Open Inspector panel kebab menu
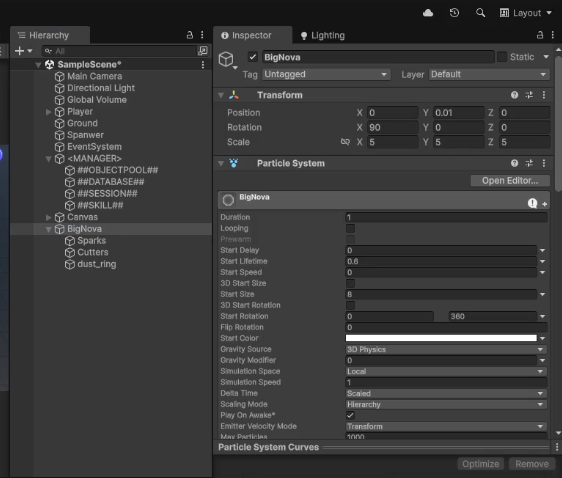Viewport: 562px width, 478px height. pos(553,35)
